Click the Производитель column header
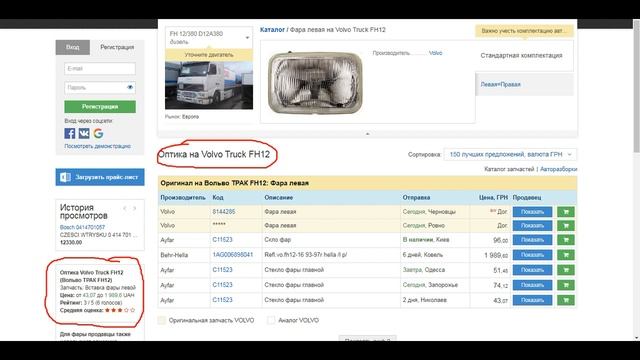Viewport: 640px width, 360px height. coord(183,198)
